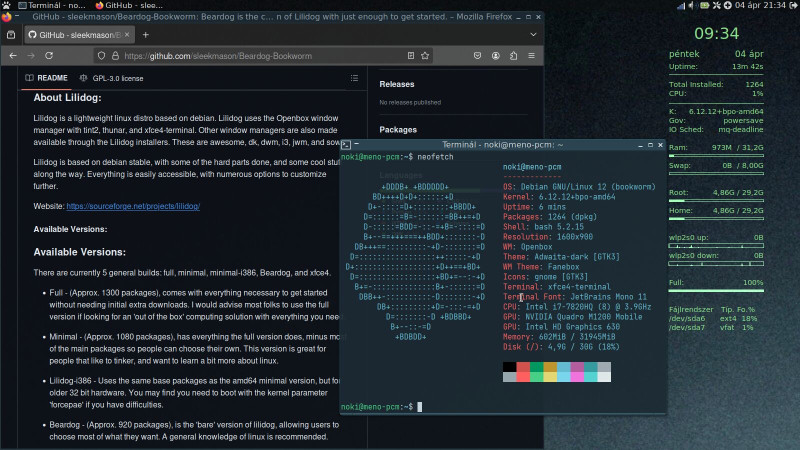Click the logout arrow in the panel
Image resolution: width=800 pixels, height=450 pixels.
pos(793,5)
